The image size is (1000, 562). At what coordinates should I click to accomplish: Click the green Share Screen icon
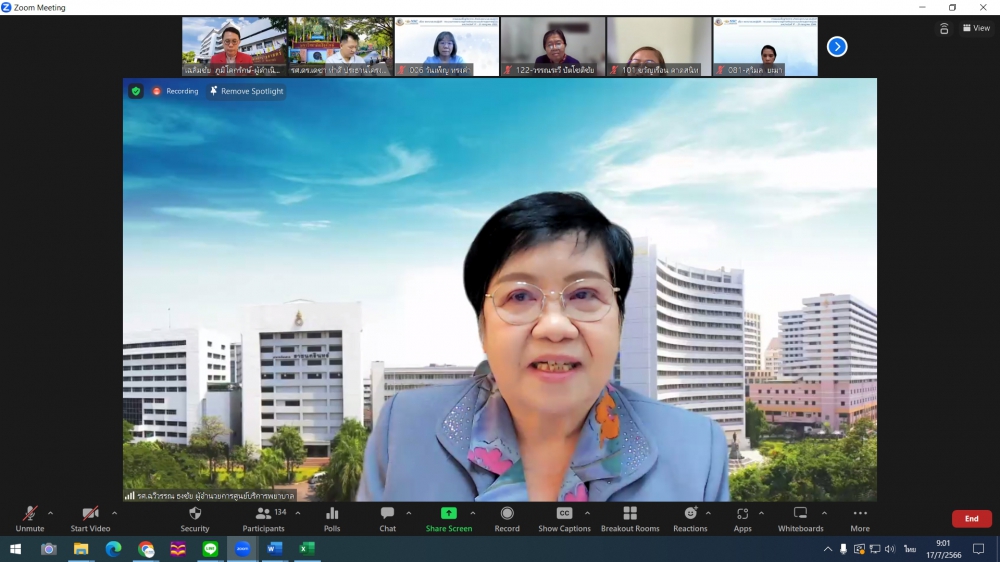449,513
